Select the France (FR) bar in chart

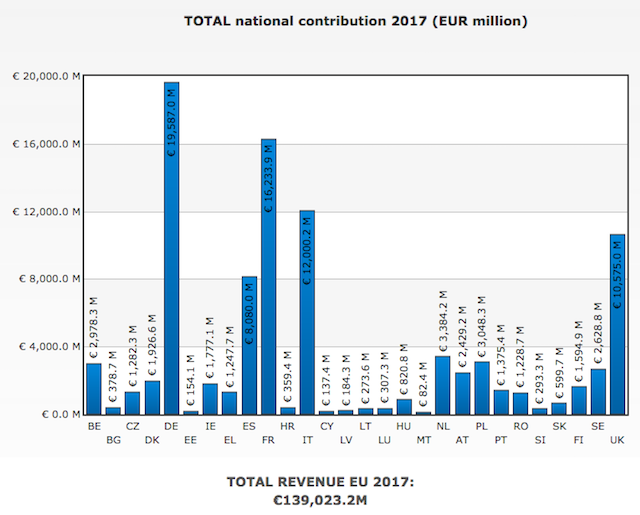[x=268, y=280]
